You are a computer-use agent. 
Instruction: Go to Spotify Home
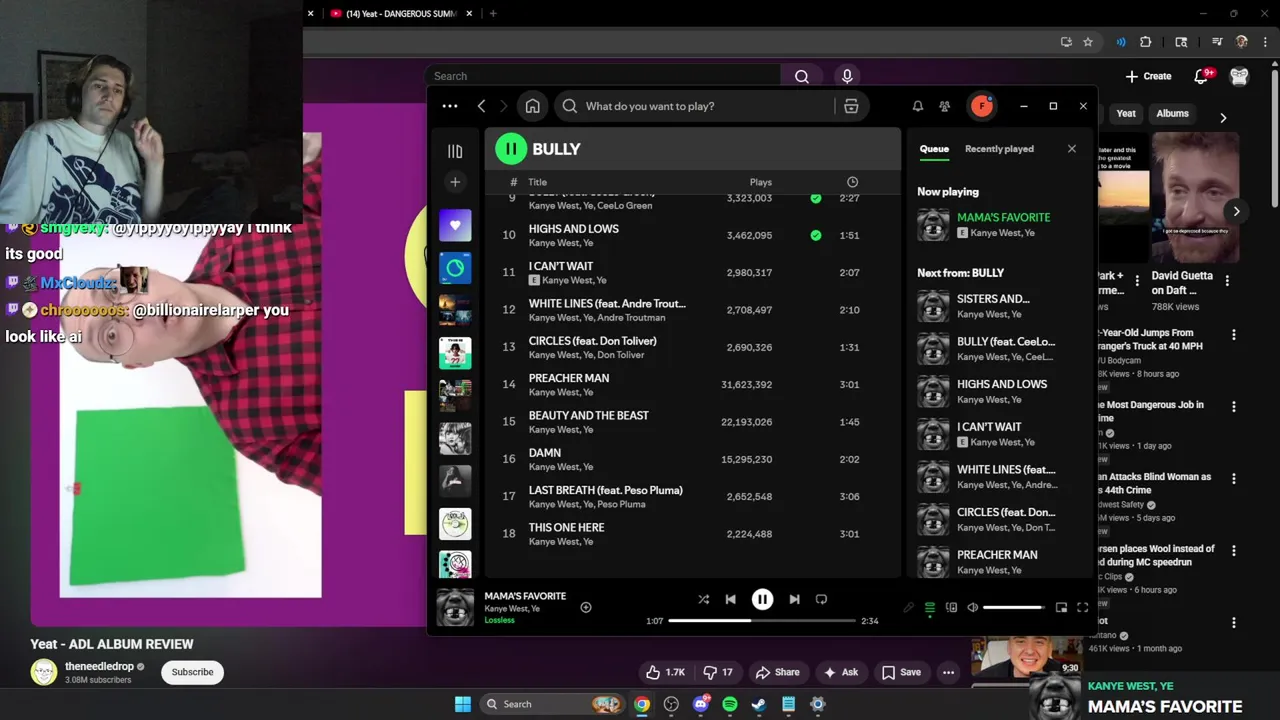click(532, 106)
